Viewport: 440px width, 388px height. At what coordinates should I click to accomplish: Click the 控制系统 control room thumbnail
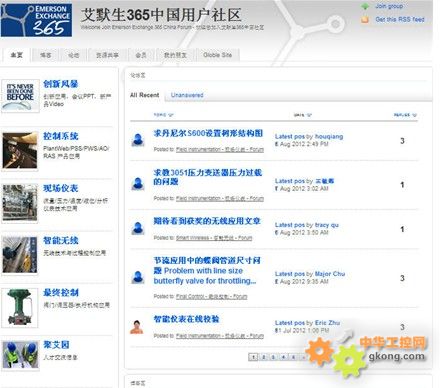(x=20, y=150)
